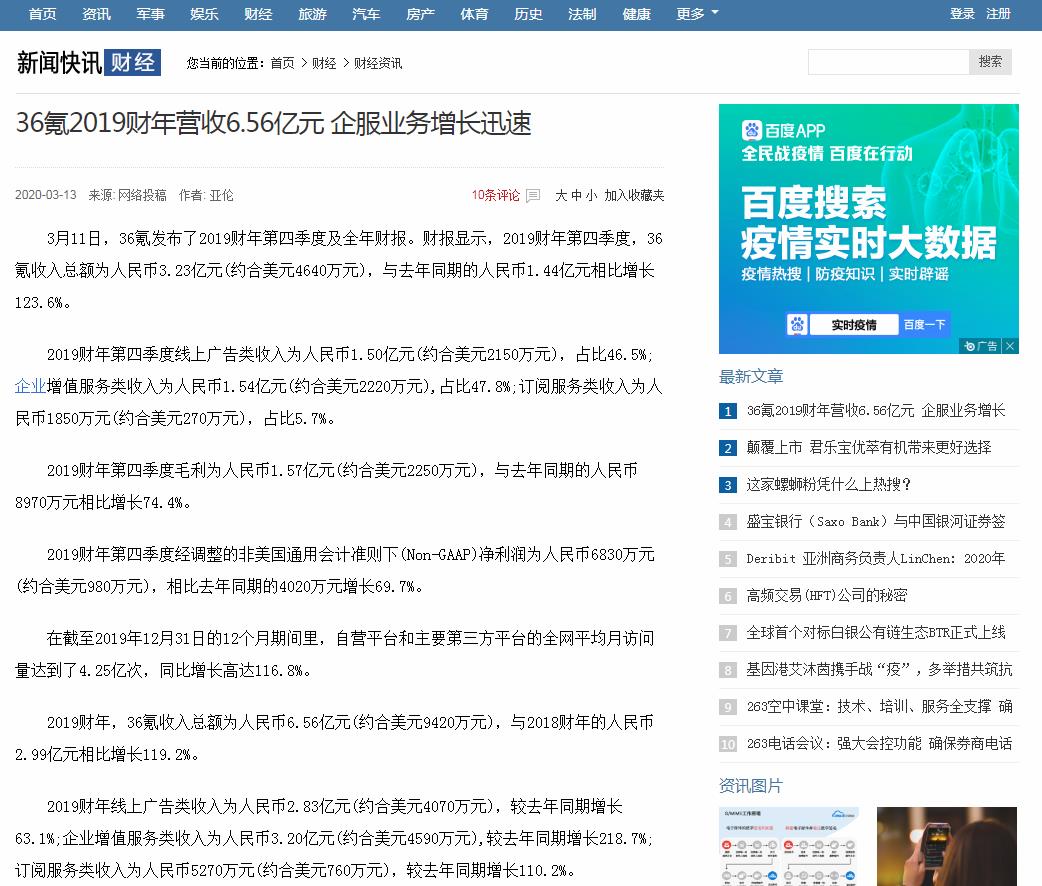Screen dimensions: 1042x886
Task: Click the 财经 breadcrumb link
Action: coord(324,63)
